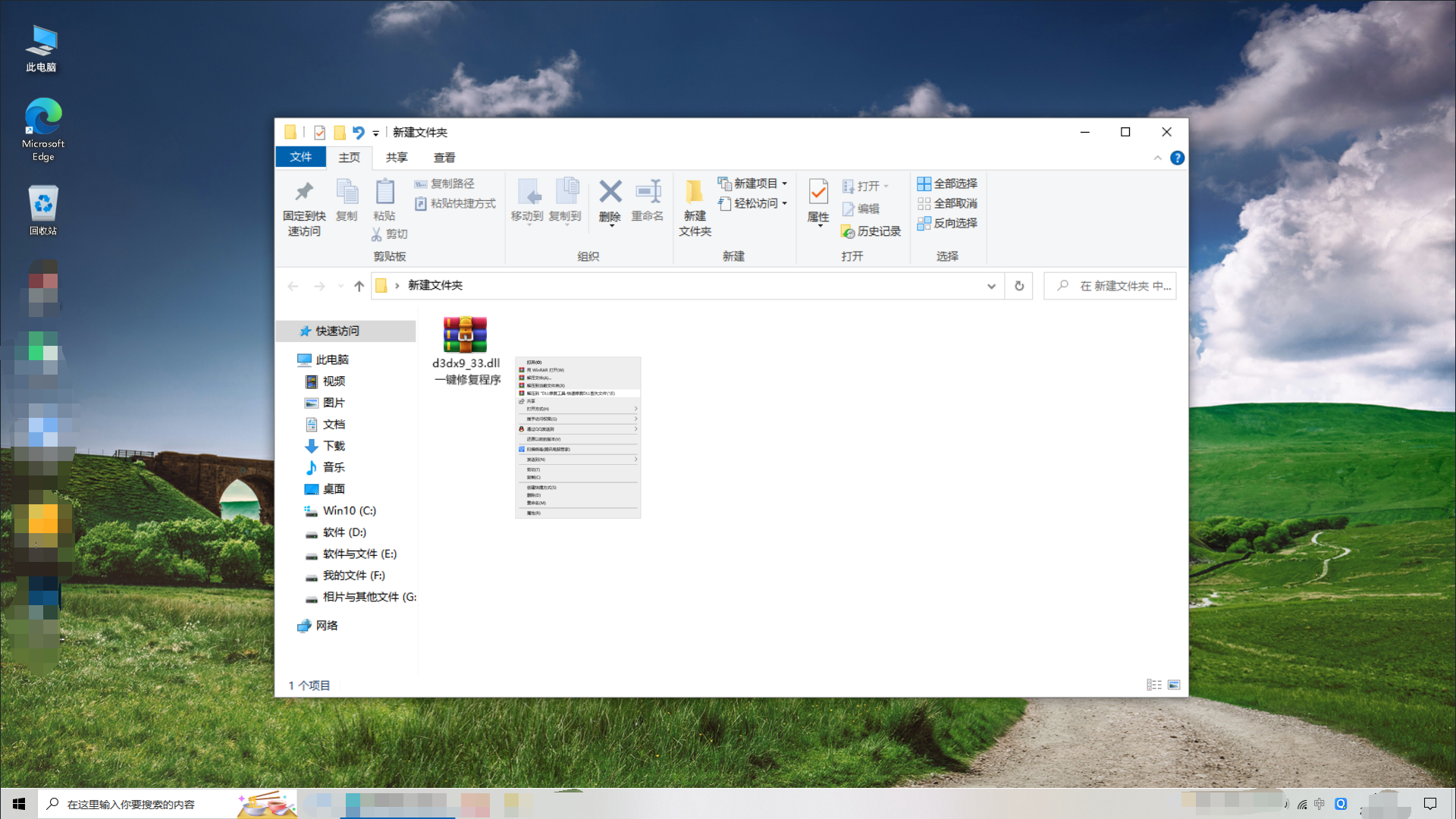This screenshot has width=1456, height=819.
Task: Switch to the View (查看) tab
Action: [444, 157]
